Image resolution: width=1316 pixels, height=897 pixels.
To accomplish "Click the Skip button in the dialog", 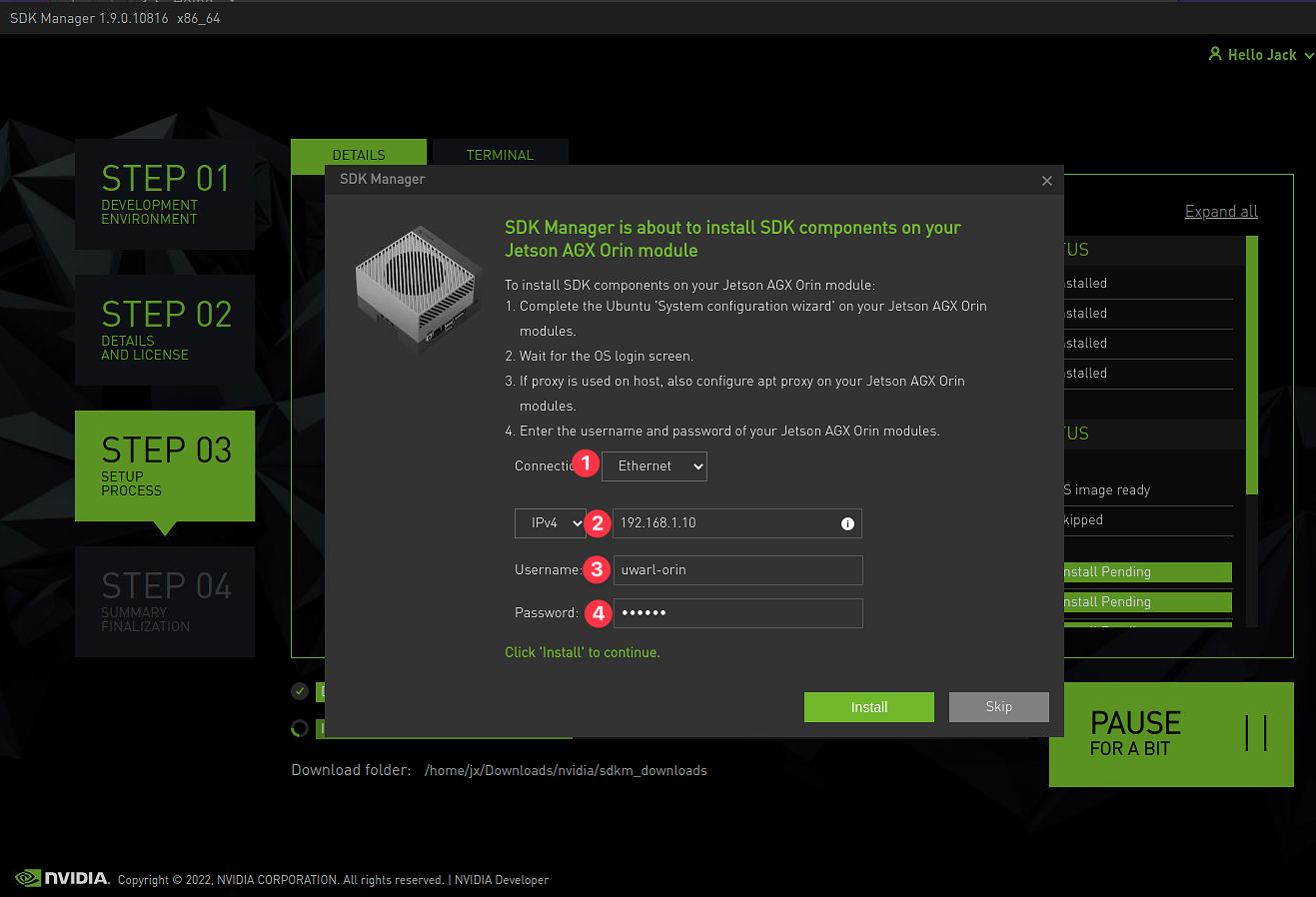I will pos(998,706).
